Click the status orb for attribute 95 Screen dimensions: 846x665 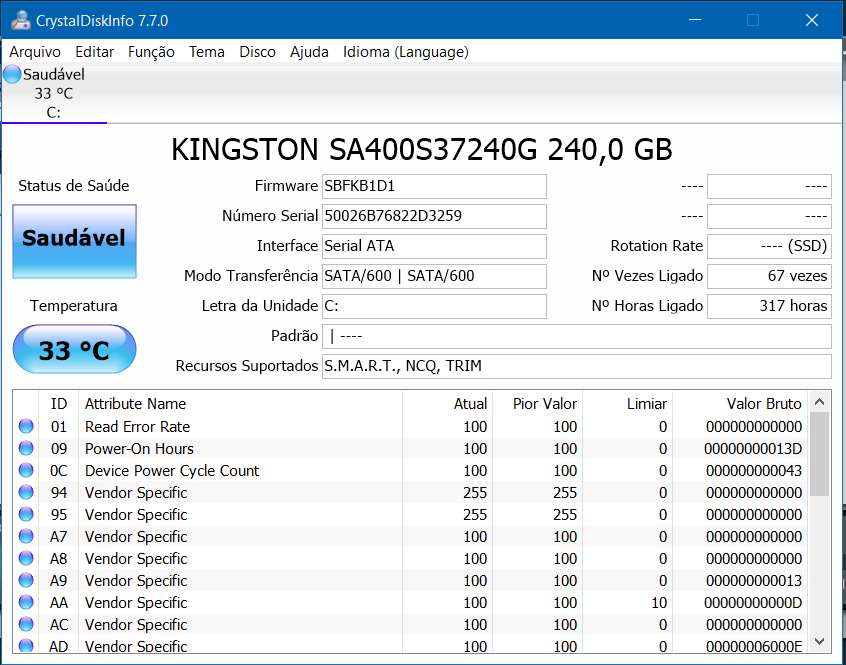click(26, 515)
